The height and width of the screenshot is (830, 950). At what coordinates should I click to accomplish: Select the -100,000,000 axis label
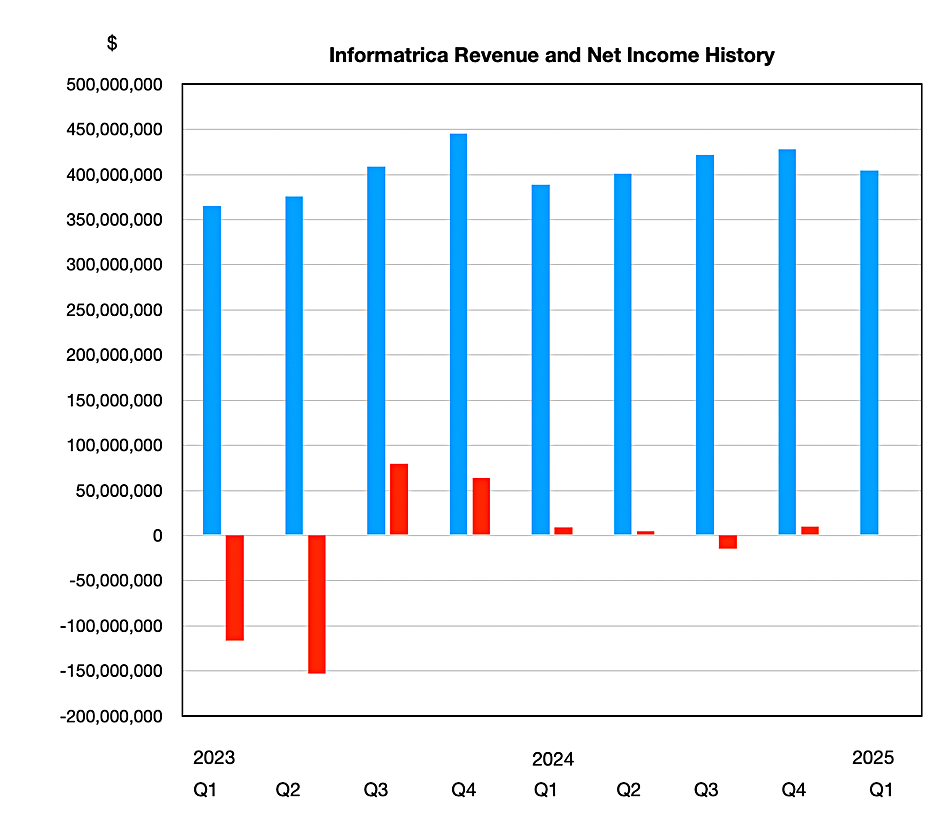click(x=111, y=626)
